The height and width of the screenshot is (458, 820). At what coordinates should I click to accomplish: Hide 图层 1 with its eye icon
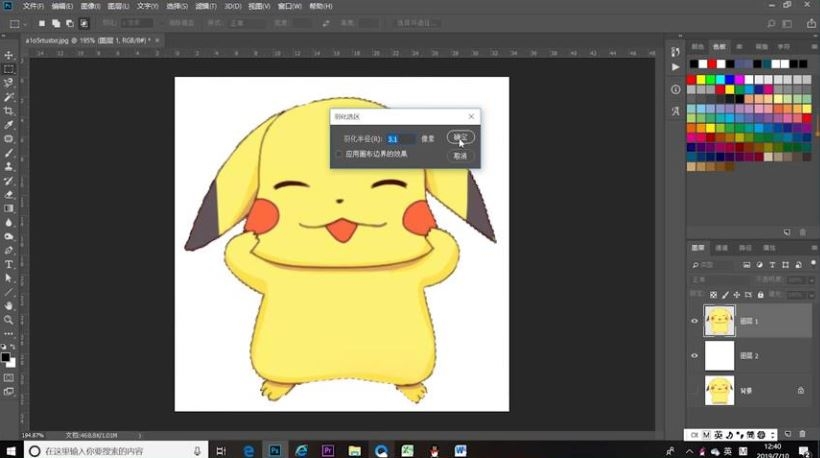(694, 321)
